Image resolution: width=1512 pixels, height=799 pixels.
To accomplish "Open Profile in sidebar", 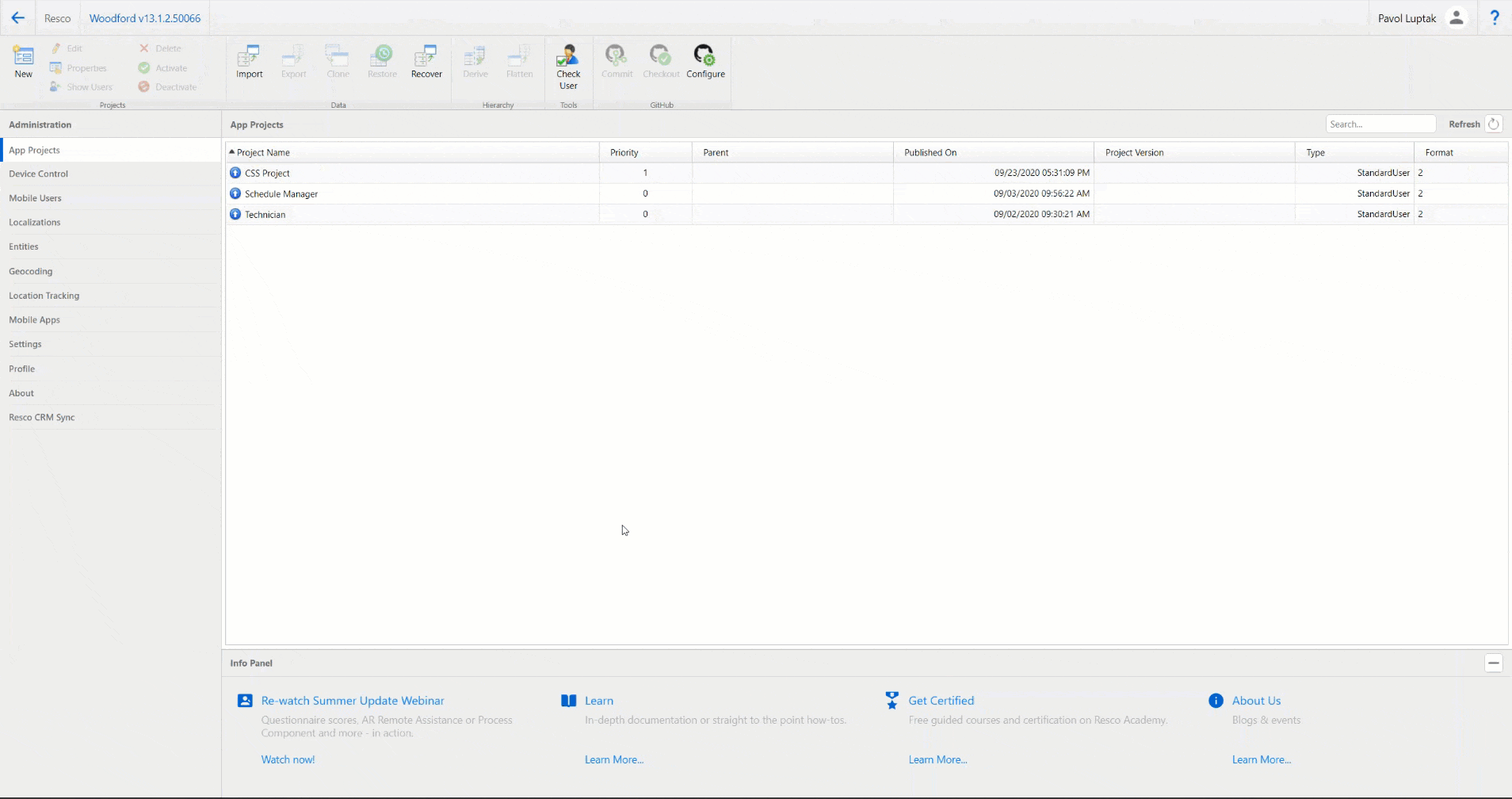I will point(111,369).
